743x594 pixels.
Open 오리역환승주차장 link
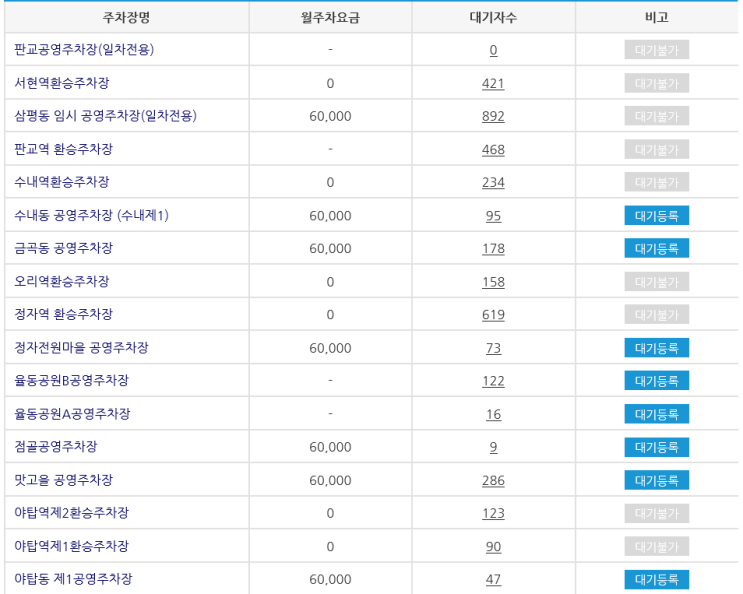62,281
